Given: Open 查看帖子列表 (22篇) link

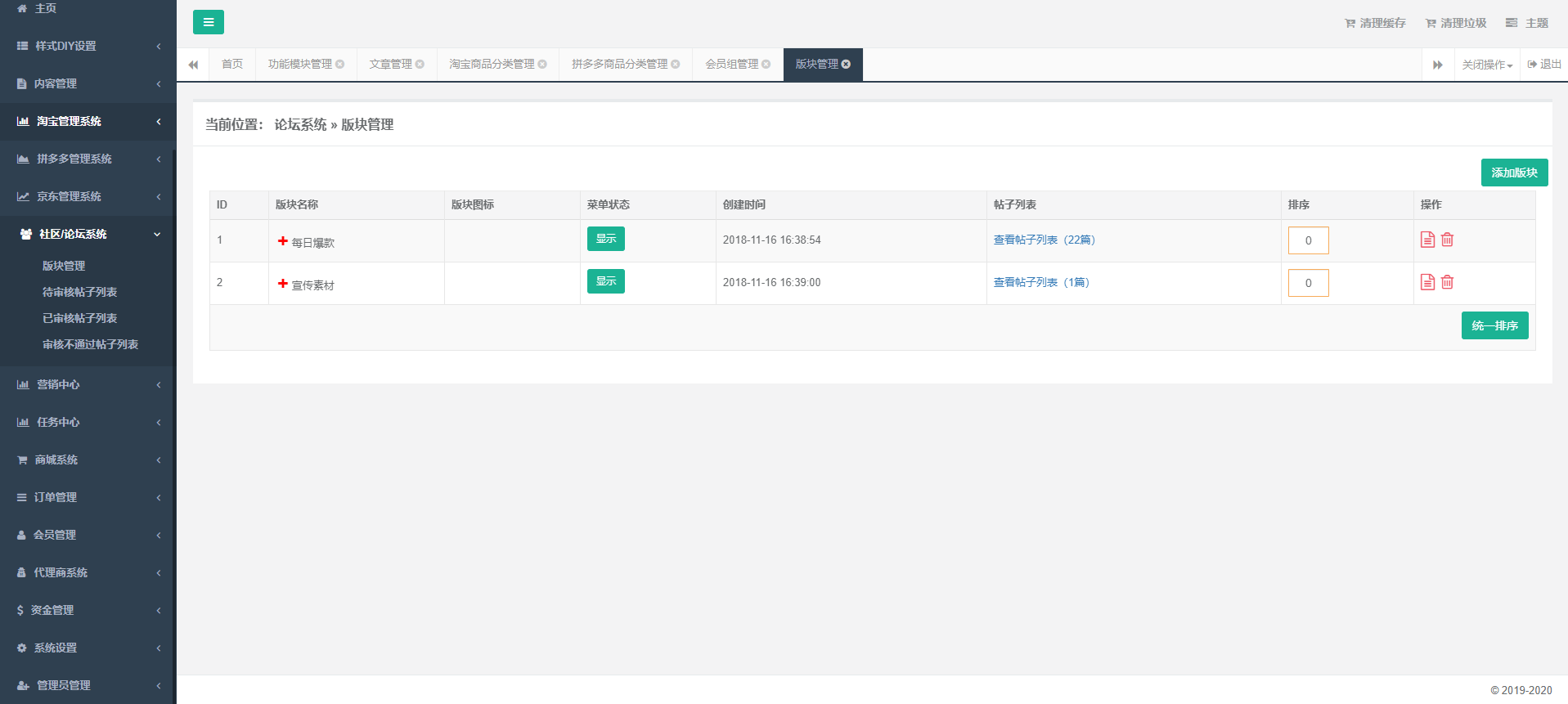Looking at the screenshot, I should coord(1044,240).
